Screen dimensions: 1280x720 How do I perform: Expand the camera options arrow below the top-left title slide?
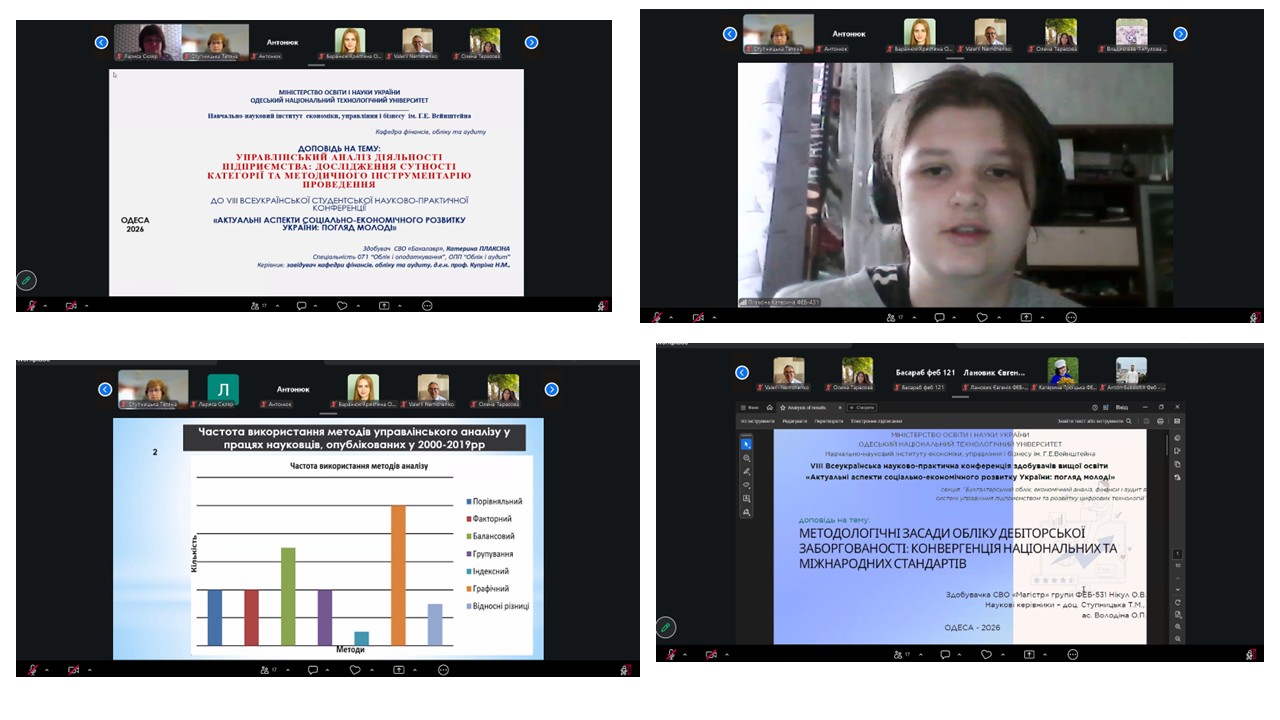click(87, 305)
